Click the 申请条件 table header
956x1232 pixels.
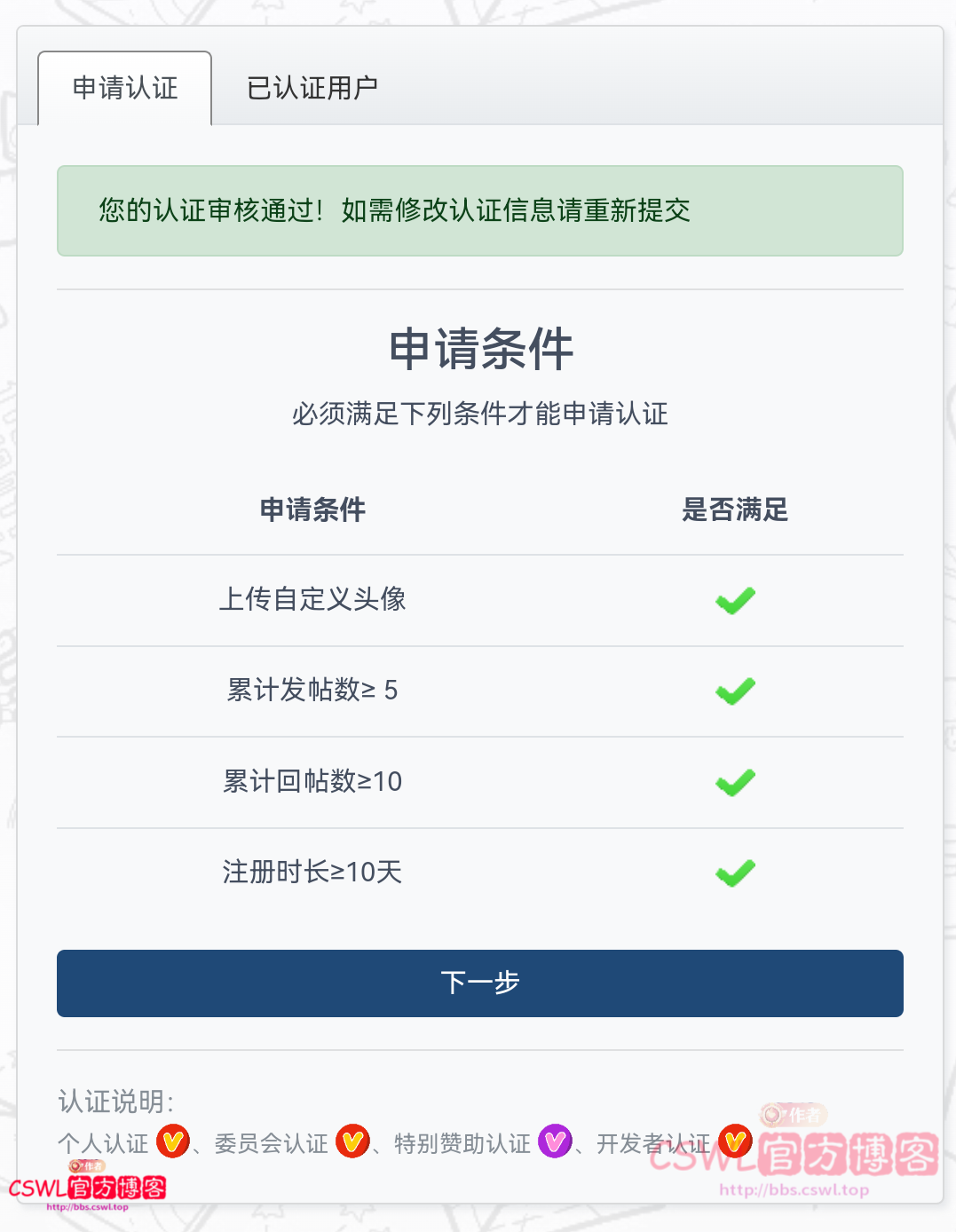click(312, 509)
